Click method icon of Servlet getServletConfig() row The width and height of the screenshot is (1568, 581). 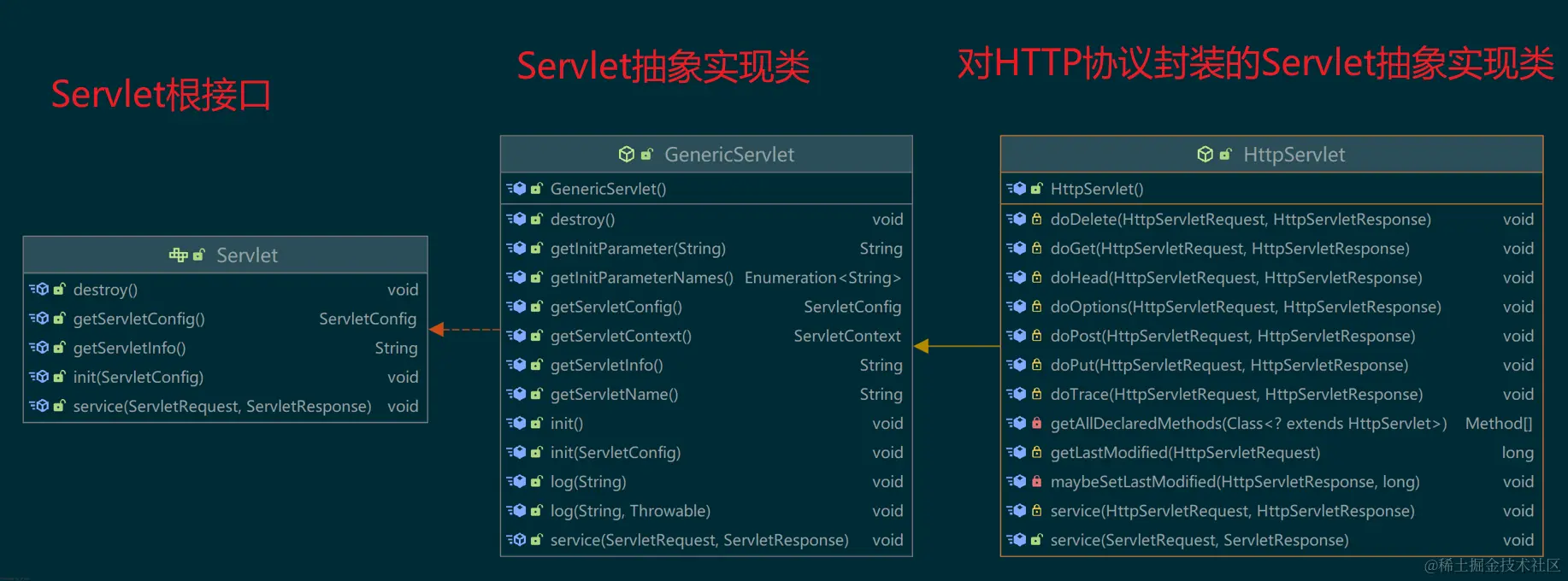click(39, 319)
